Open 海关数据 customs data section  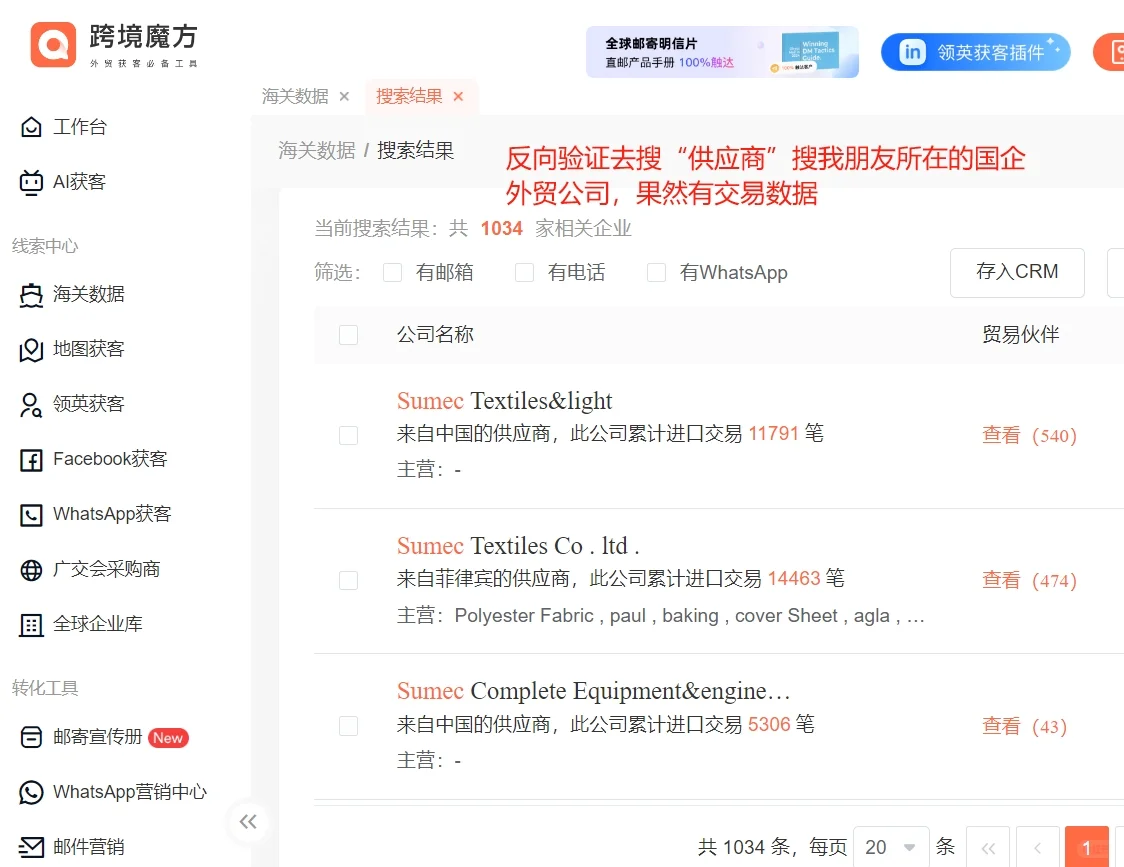coord(80,294)
